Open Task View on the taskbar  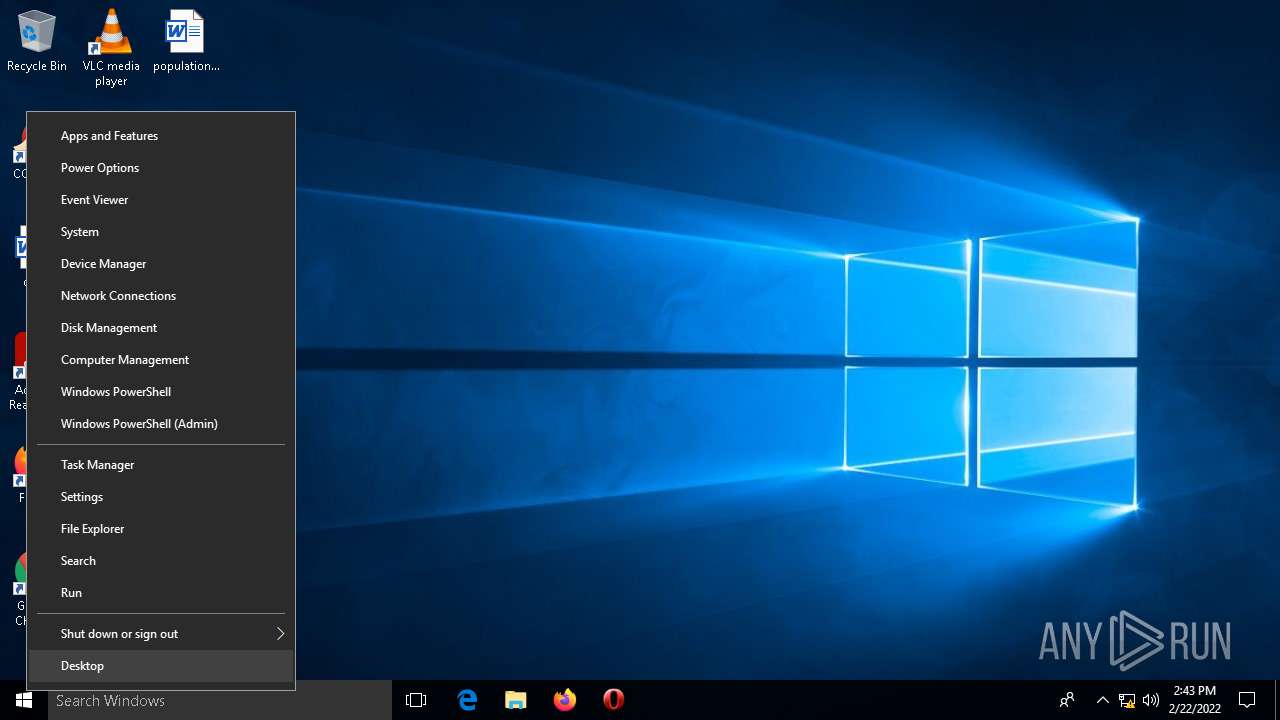[416, 700]
